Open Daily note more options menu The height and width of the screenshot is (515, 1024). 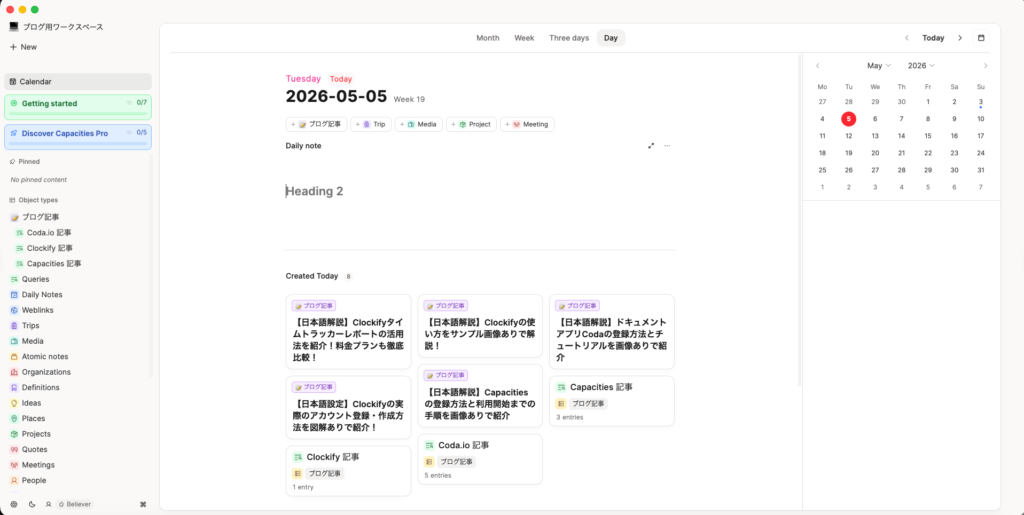(x=667, y=146)
